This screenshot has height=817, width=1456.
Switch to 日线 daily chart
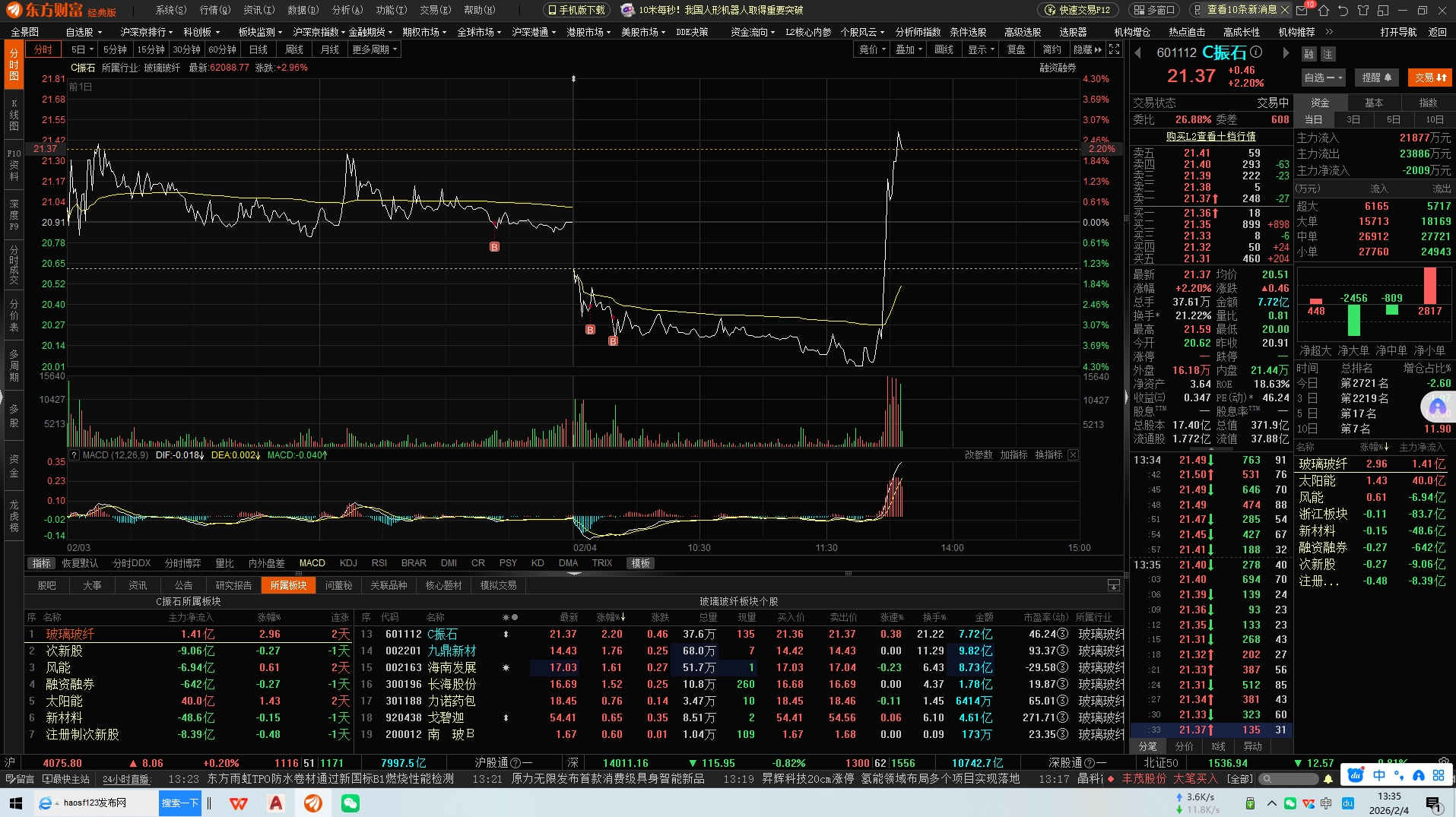(x=259, y=49)
